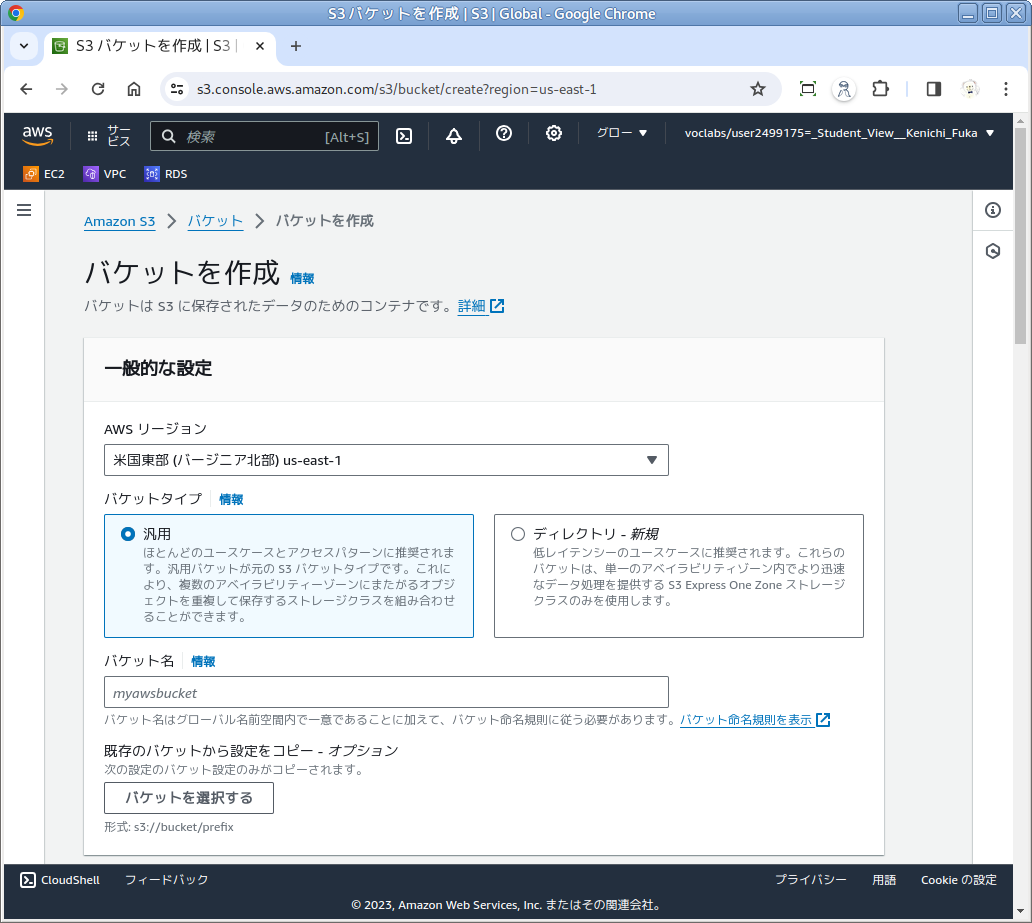Open the side navigation hamburger menu
The height and width of the screenshot is (923, 1032).
[24, 210]
